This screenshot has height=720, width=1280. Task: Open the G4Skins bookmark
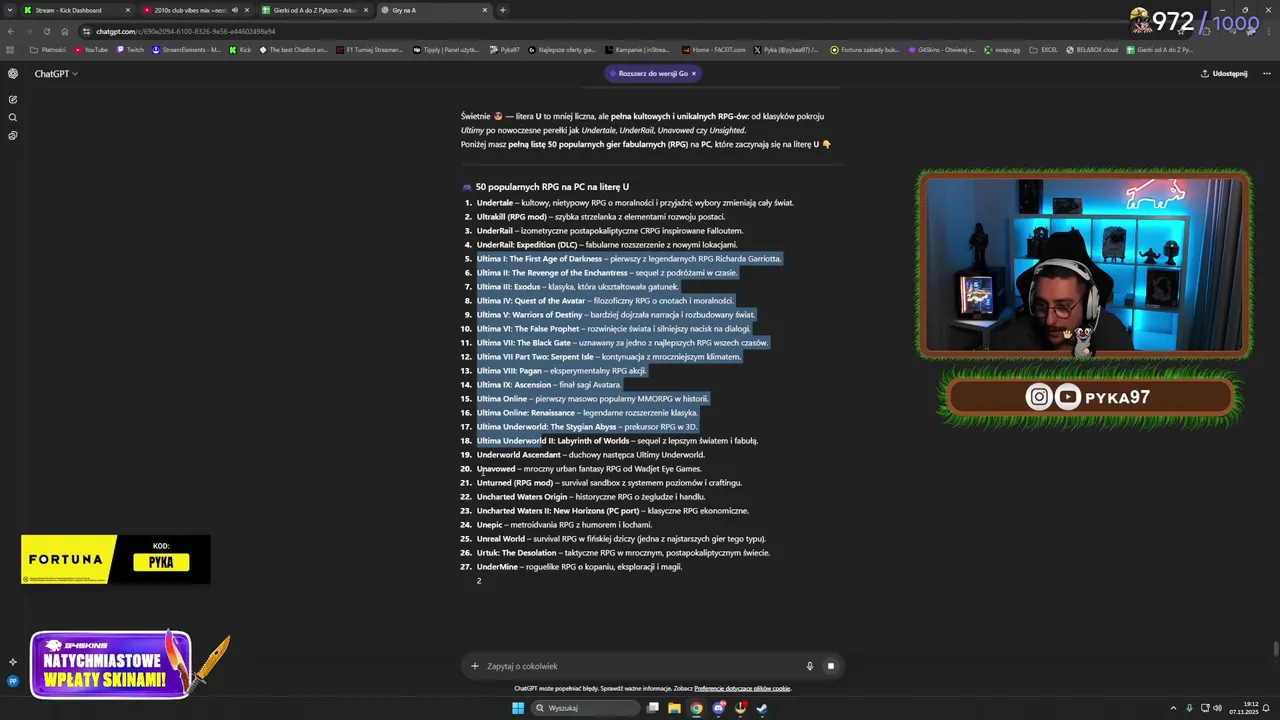(942, 49)
